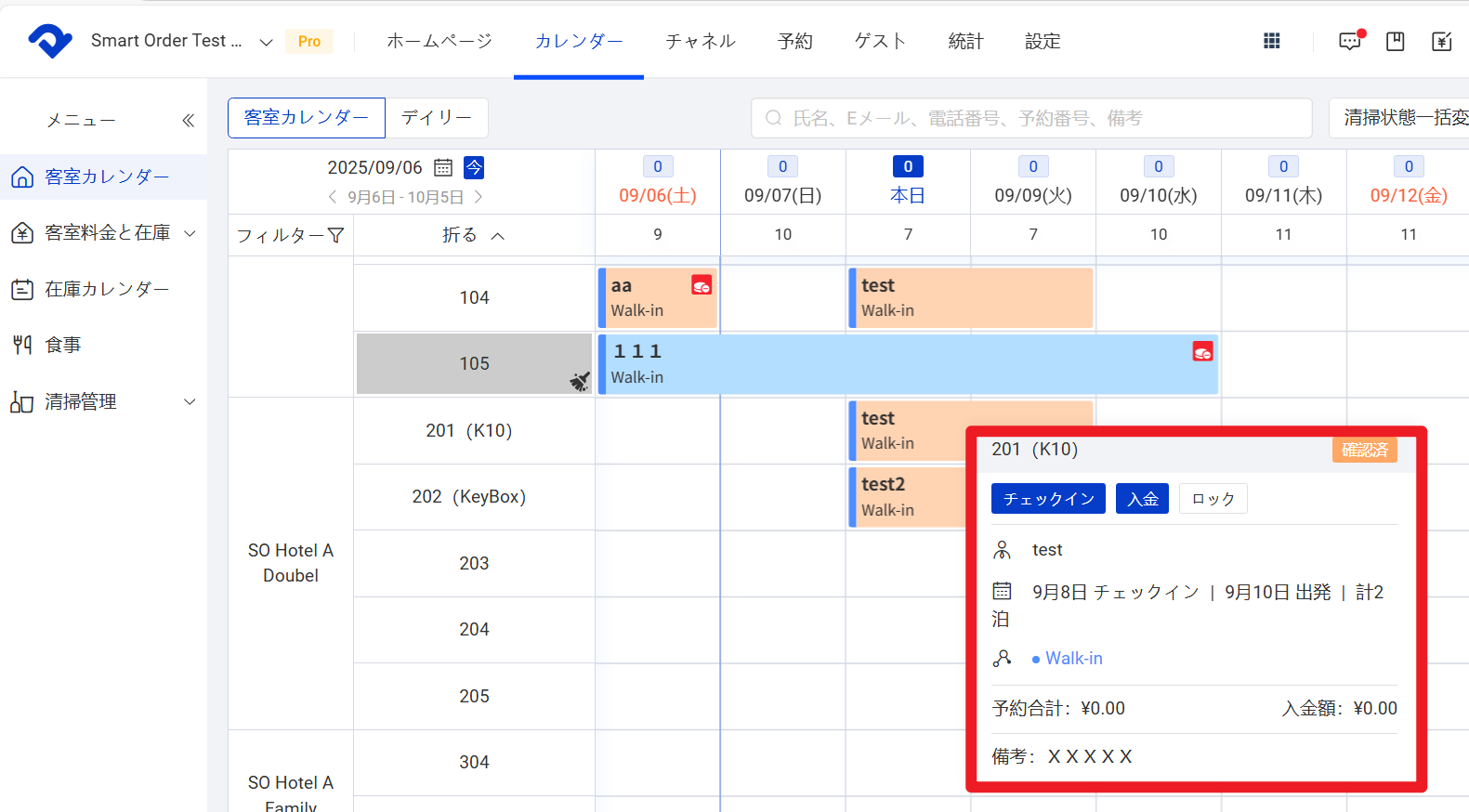This screenshot has height=812, width=1469.
Task: Click the yen currency icon in header
Action: point(1441,41)
